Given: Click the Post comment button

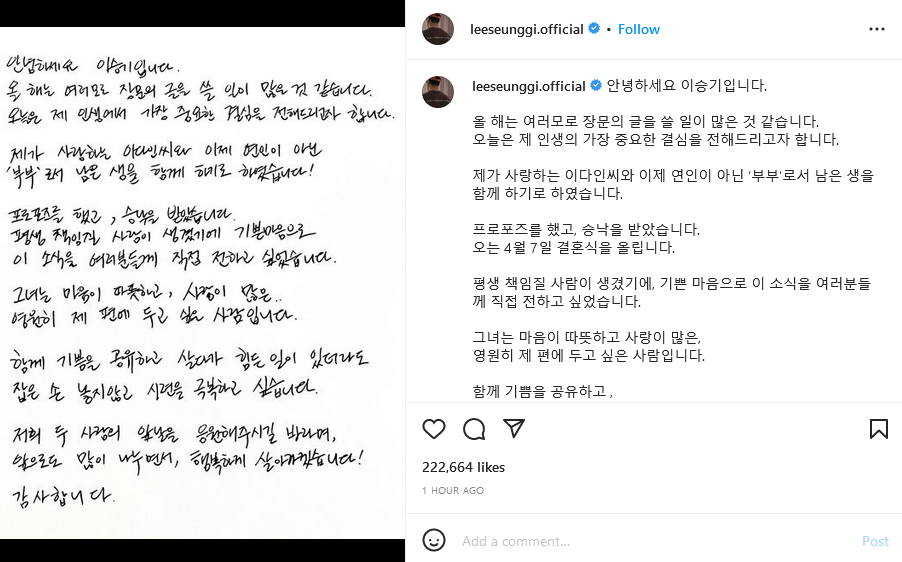Looking at the screenshot, I should 875,541.
